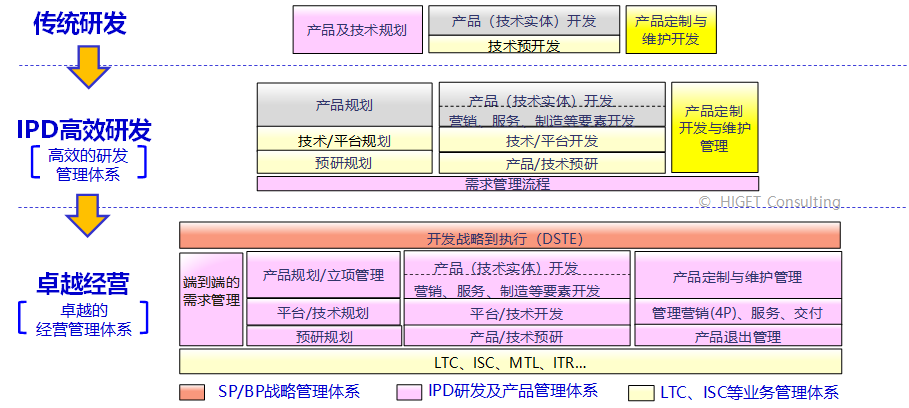909x408 pixels.
Task: Click the 产品定制与维护管理 box
Action: (738, 275)
